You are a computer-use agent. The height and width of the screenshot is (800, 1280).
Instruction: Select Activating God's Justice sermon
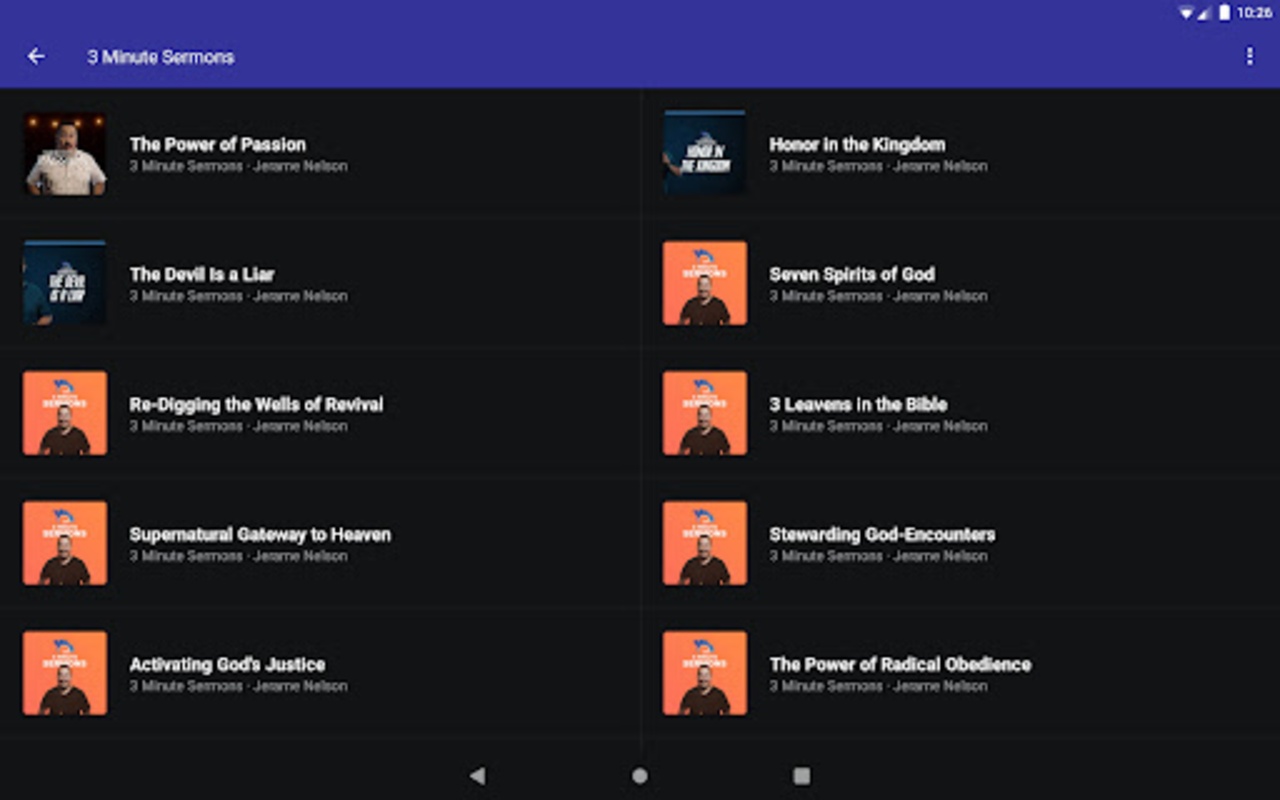pyautogui.click(x=320, y=673)
